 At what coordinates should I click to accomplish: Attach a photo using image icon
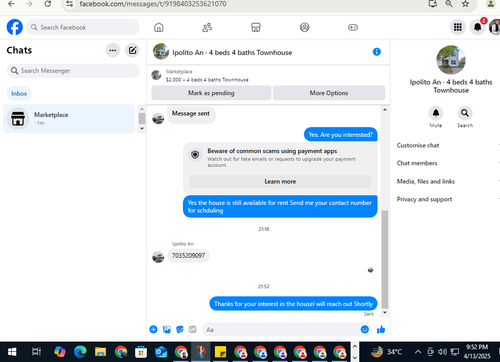(167, 330)
